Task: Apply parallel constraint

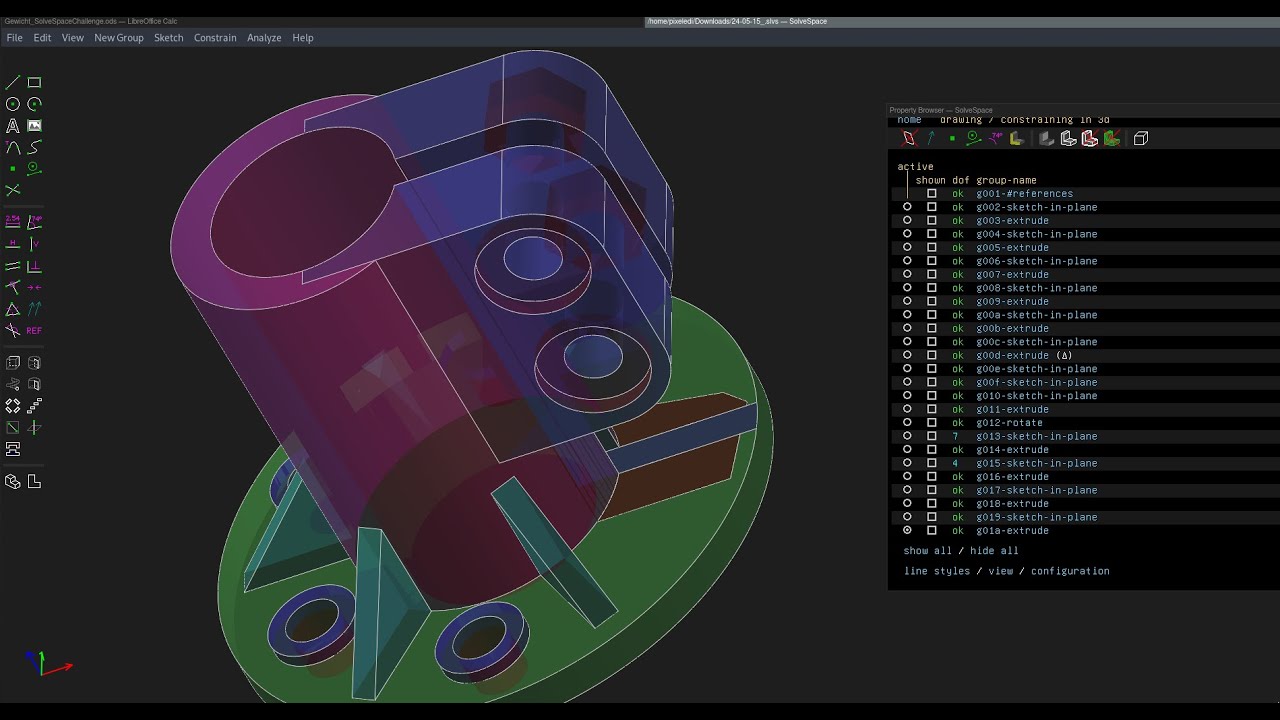Action: (13, 266)
